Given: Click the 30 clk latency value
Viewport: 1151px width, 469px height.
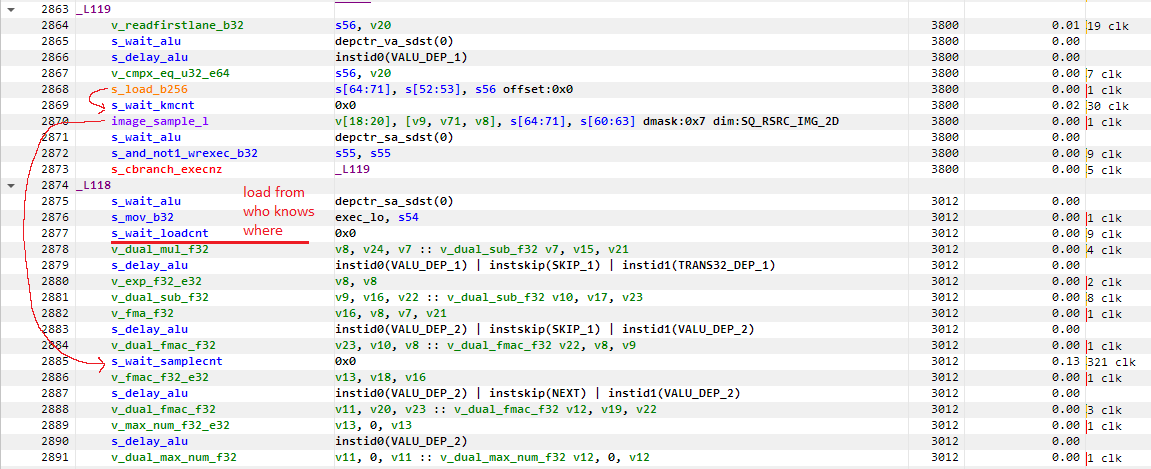Looking at the screenshot, I should (1106, 105).
